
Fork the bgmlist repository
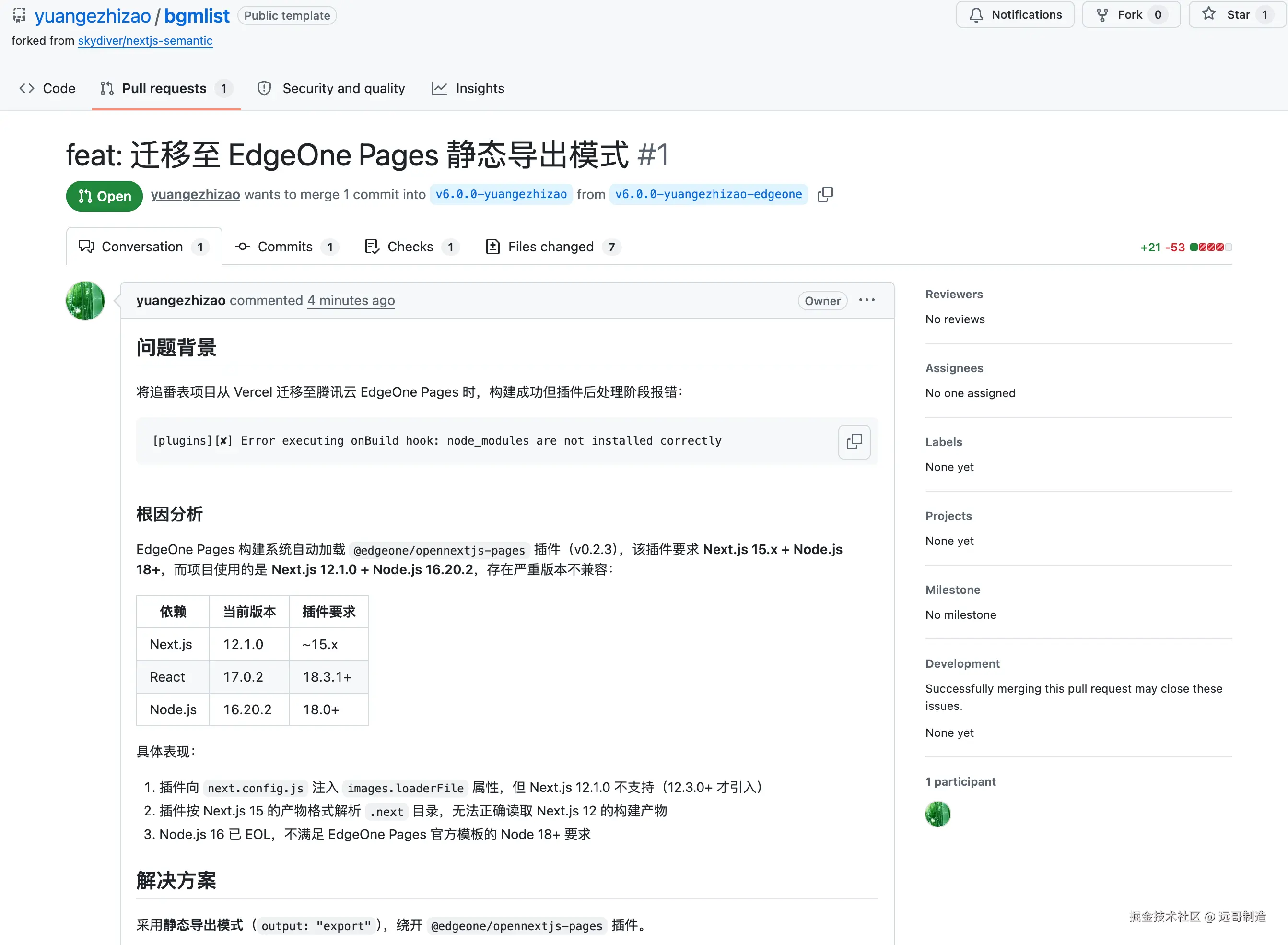[x=1131, y=15]
